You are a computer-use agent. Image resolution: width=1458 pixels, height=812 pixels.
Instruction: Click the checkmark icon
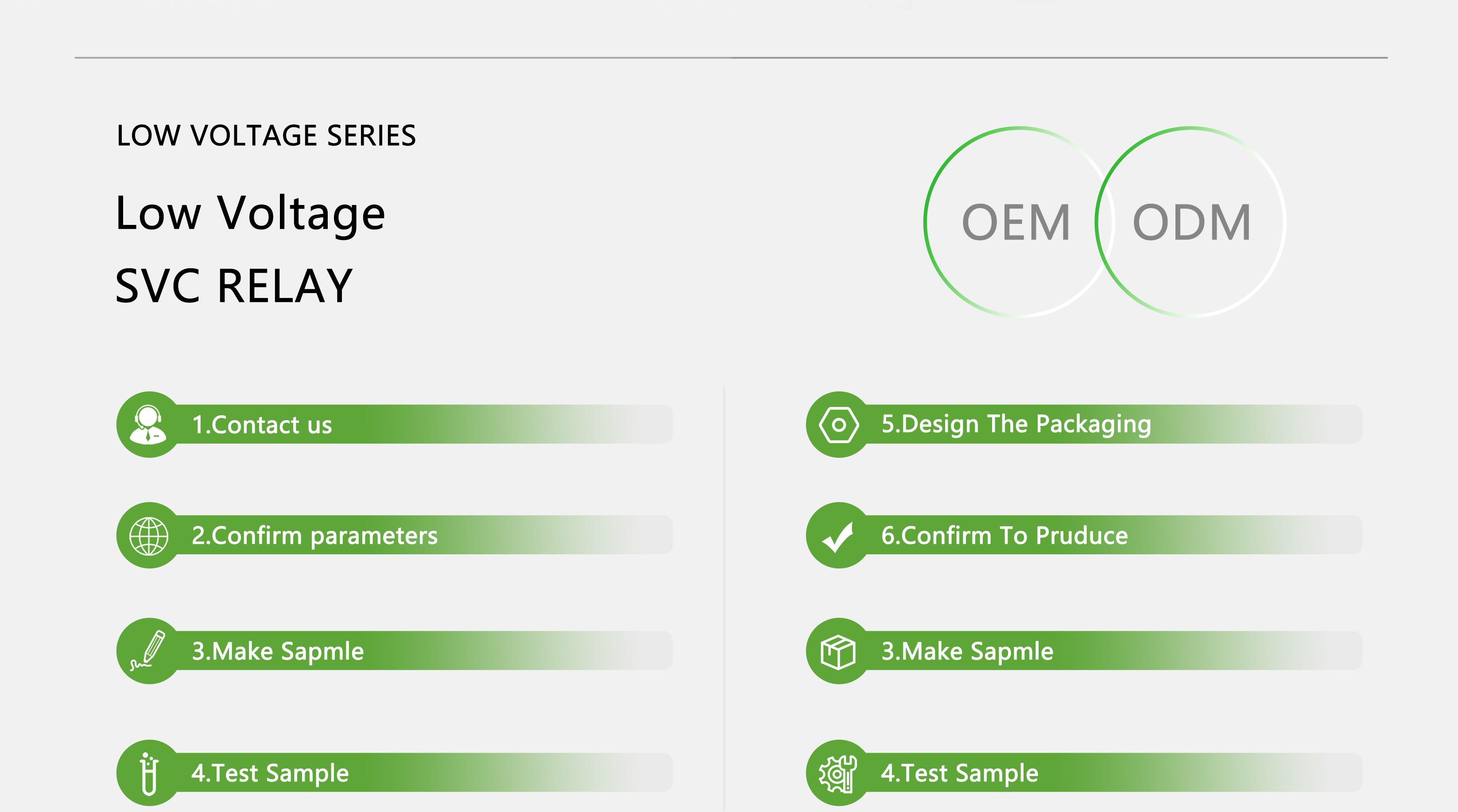pos(838,537)
